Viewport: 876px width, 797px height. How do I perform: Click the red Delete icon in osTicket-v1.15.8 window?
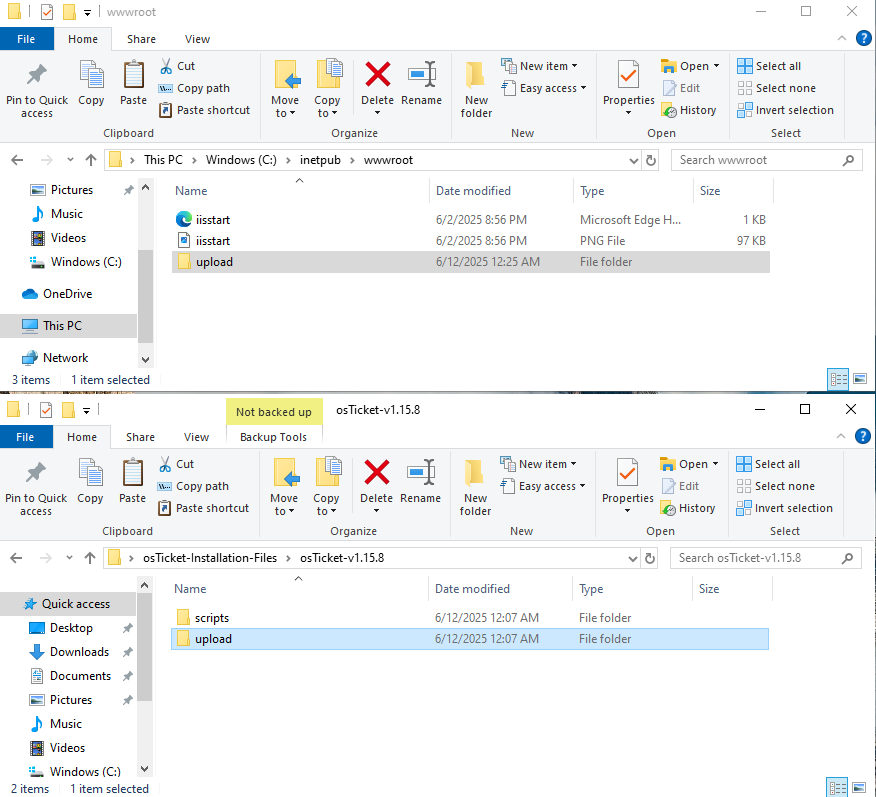pos(377,473)
